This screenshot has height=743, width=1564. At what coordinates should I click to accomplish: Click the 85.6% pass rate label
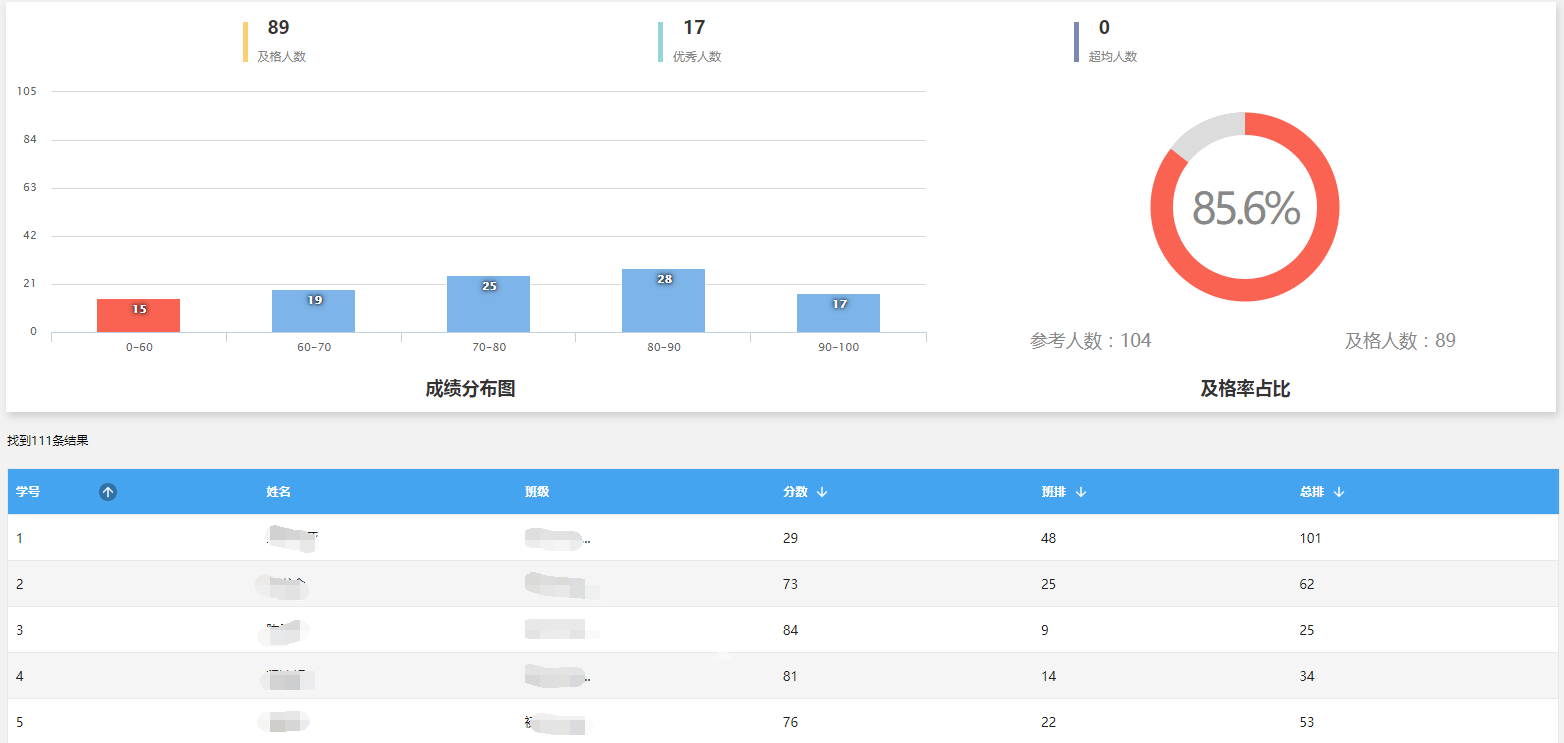[1245, 208]
